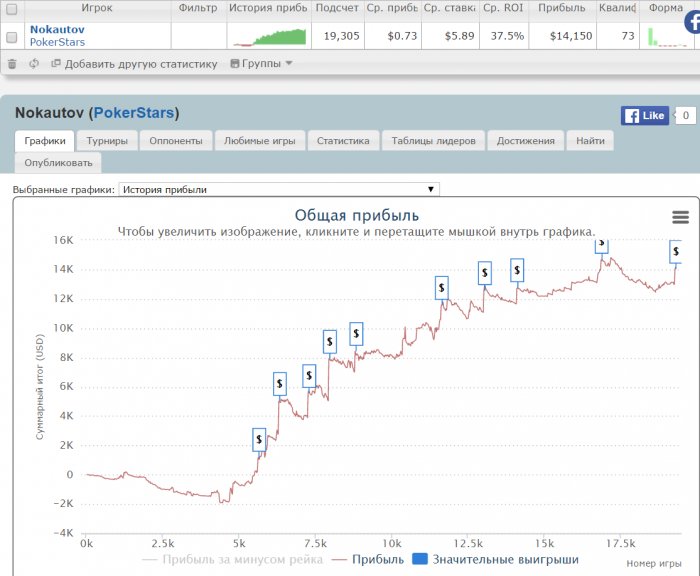Viewport: 700px width, 576px height.
Task: Open the Группы dropdown
Action: [x=261, y=63]
